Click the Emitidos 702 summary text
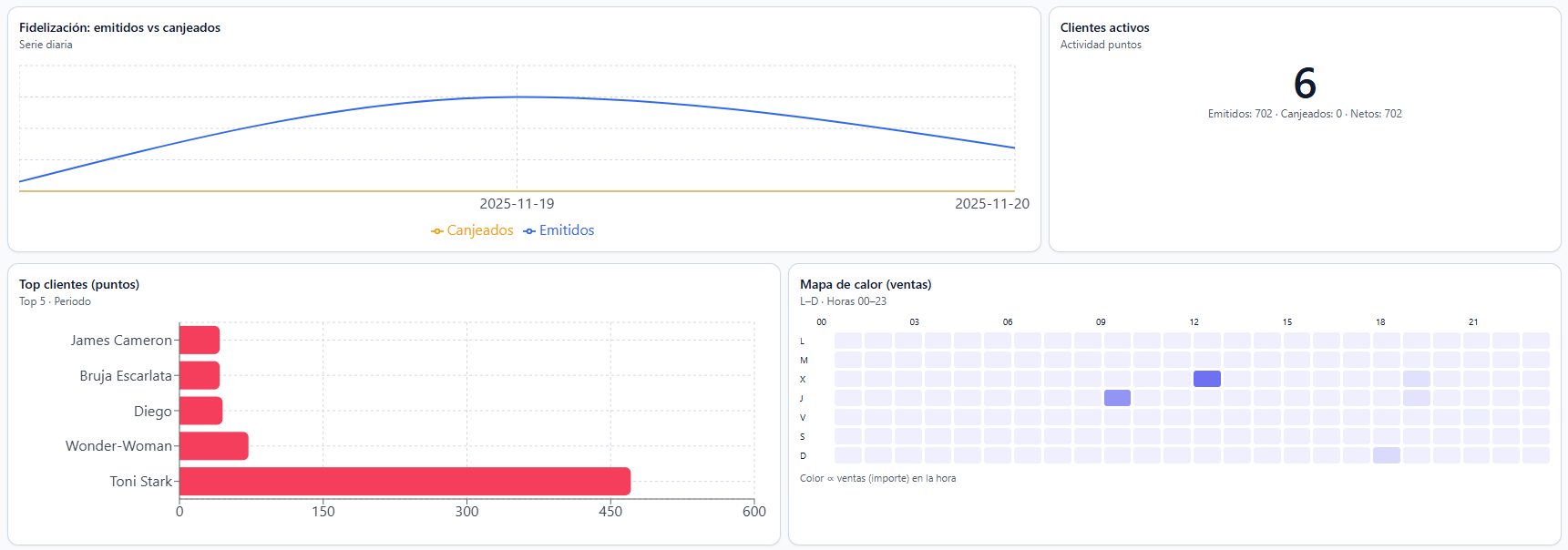 (1239, 114)
